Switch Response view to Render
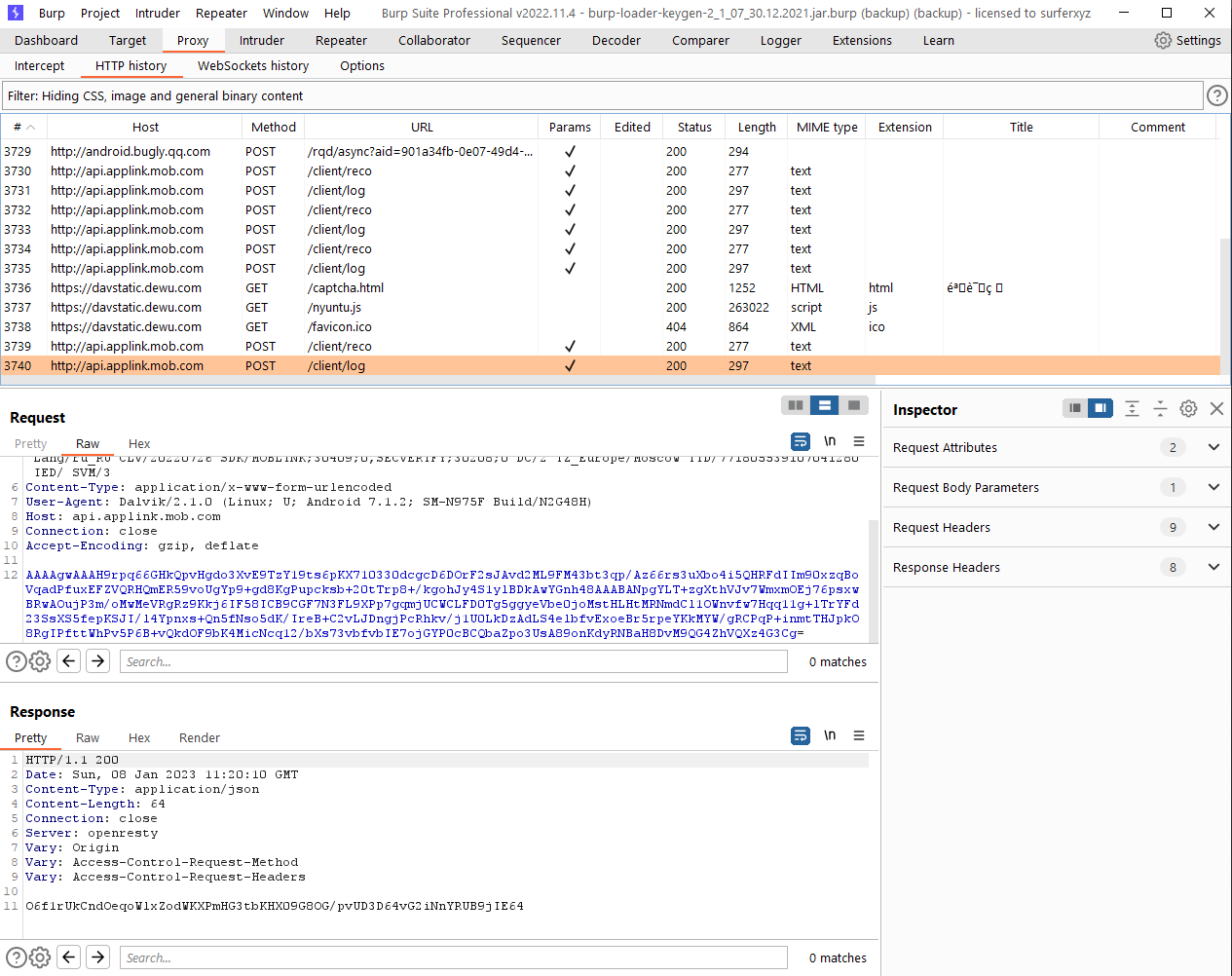 [x=200, y=737]
